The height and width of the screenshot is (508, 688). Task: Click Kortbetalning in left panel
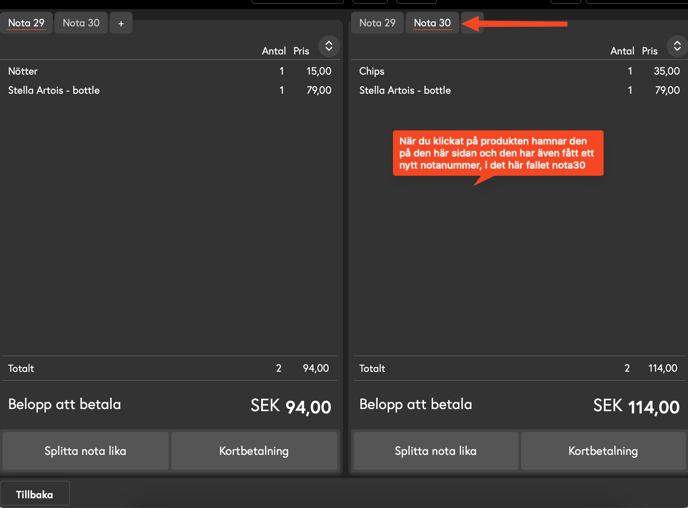(254, 451)
